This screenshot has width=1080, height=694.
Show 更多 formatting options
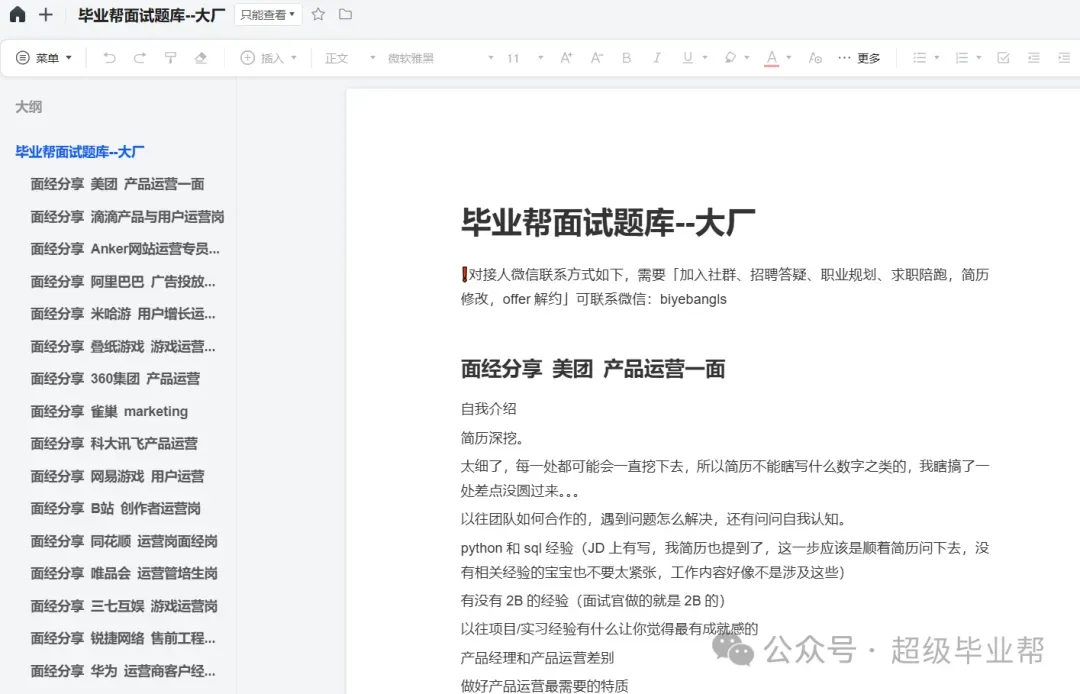tap(859, 58)
